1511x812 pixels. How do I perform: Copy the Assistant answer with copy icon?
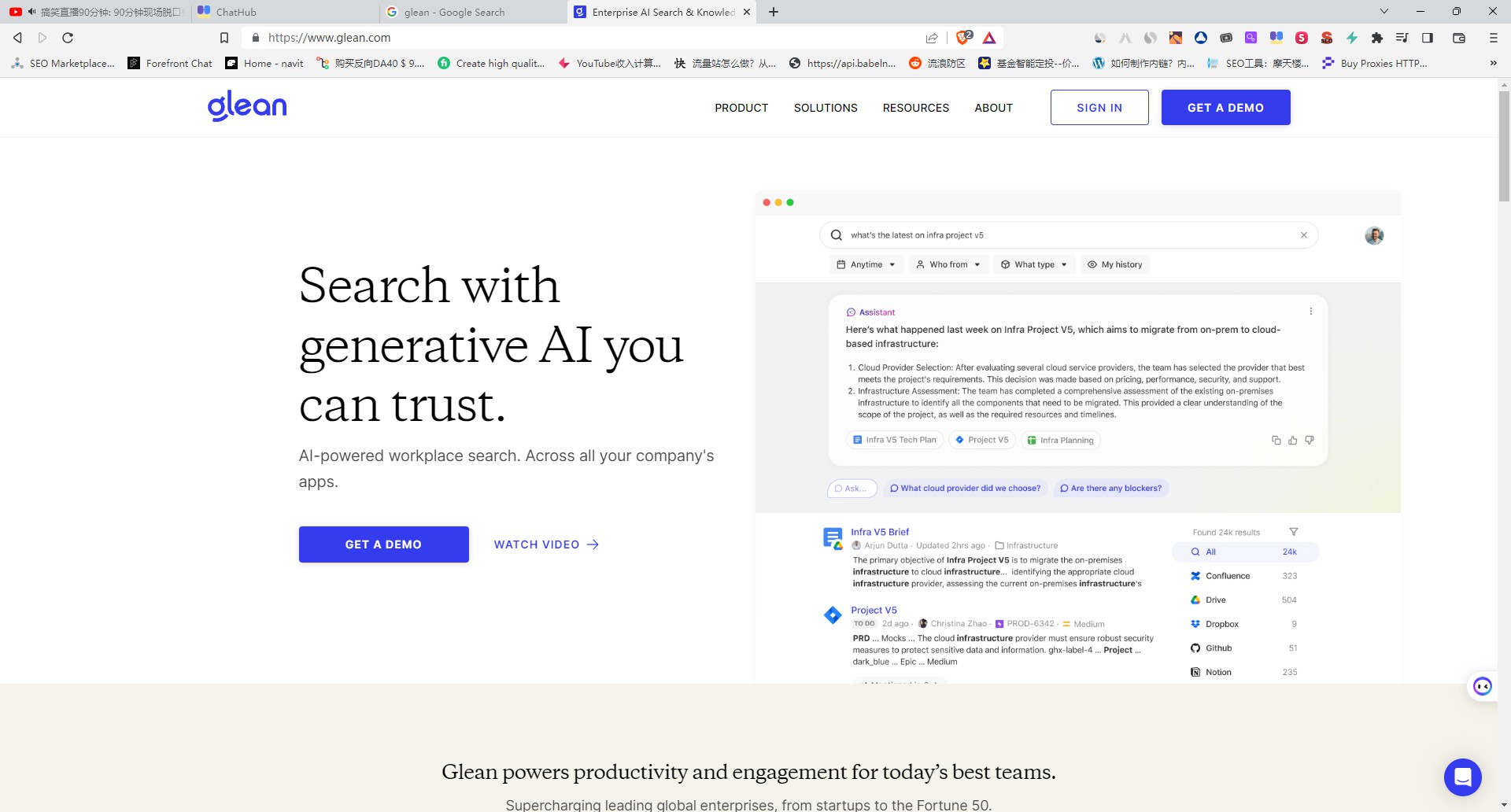click(1276, 440)
